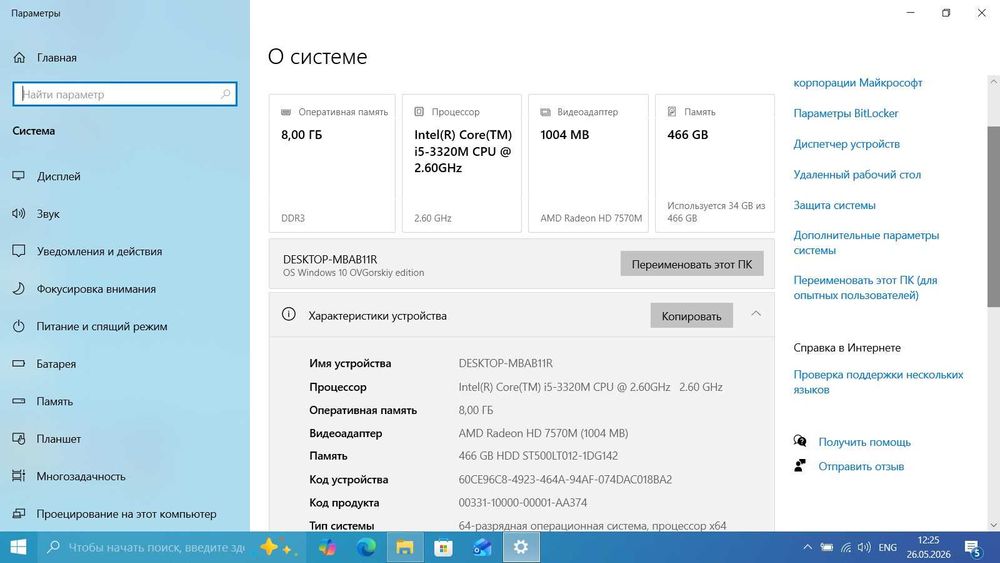1000x563 pixels.
Task: Click the scrollbar up arrow
Action: tap(994, 82)
